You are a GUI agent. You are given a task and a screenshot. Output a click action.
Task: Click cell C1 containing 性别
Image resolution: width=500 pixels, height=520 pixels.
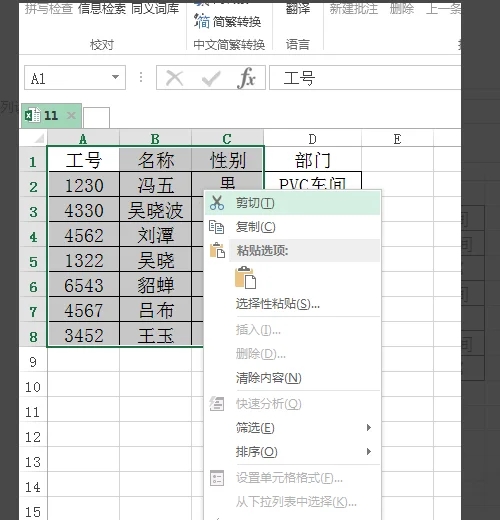pos(227,160)
